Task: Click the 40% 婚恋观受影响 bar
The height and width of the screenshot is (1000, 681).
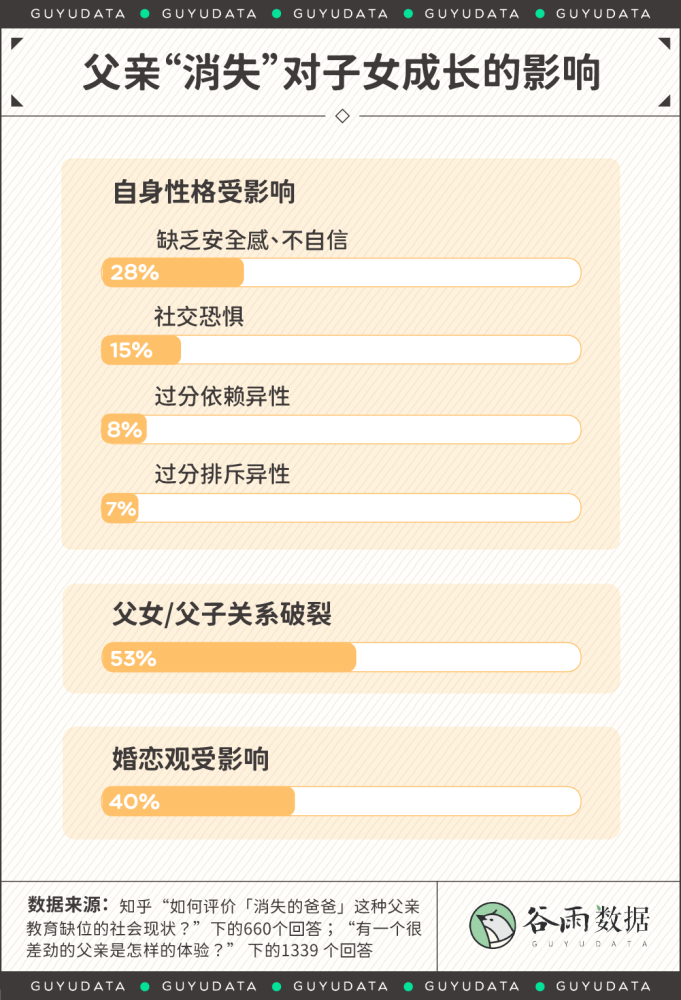Action: click(x=341, y=801)
